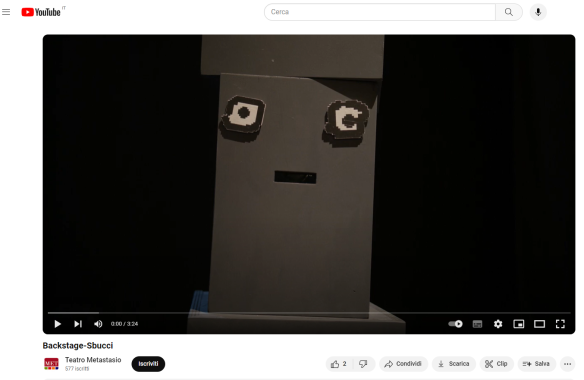Mute the video volume
This screenshot has height=380, width=584.
pos(98,324)
